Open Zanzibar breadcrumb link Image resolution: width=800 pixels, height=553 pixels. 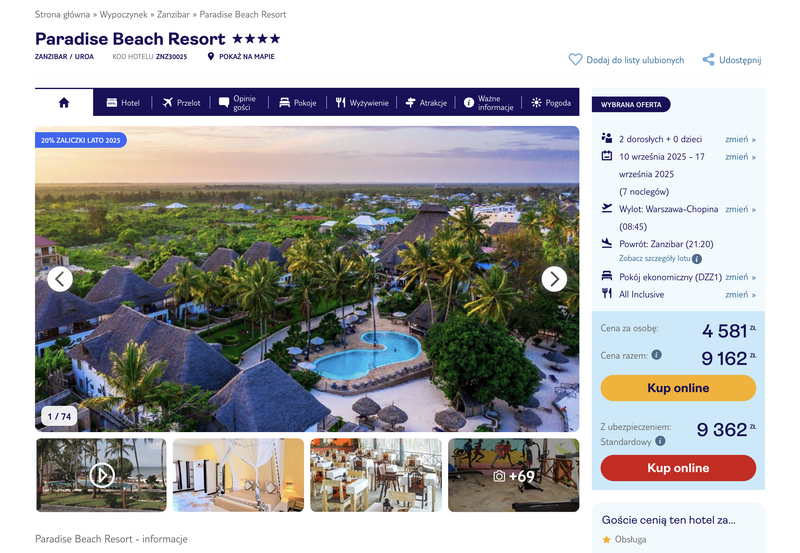pyautogui.click(x=173, y=15)
